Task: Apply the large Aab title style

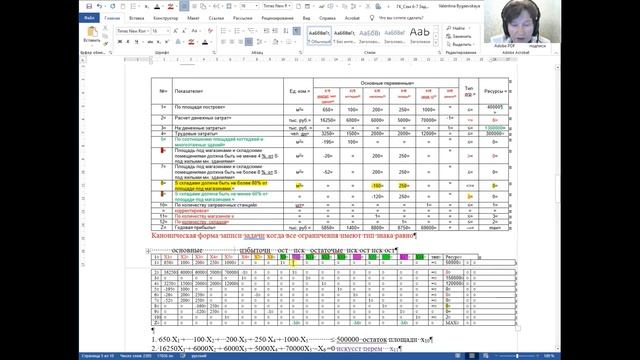Action: coord(420,36)
